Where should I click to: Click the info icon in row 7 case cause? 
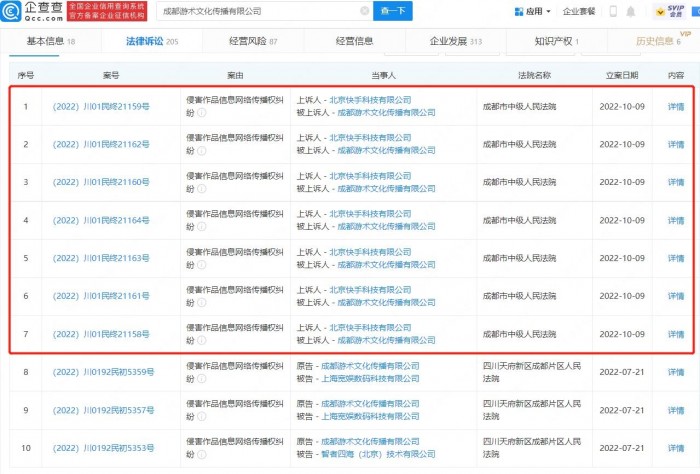pyautogui.click(x=202, y=341)
